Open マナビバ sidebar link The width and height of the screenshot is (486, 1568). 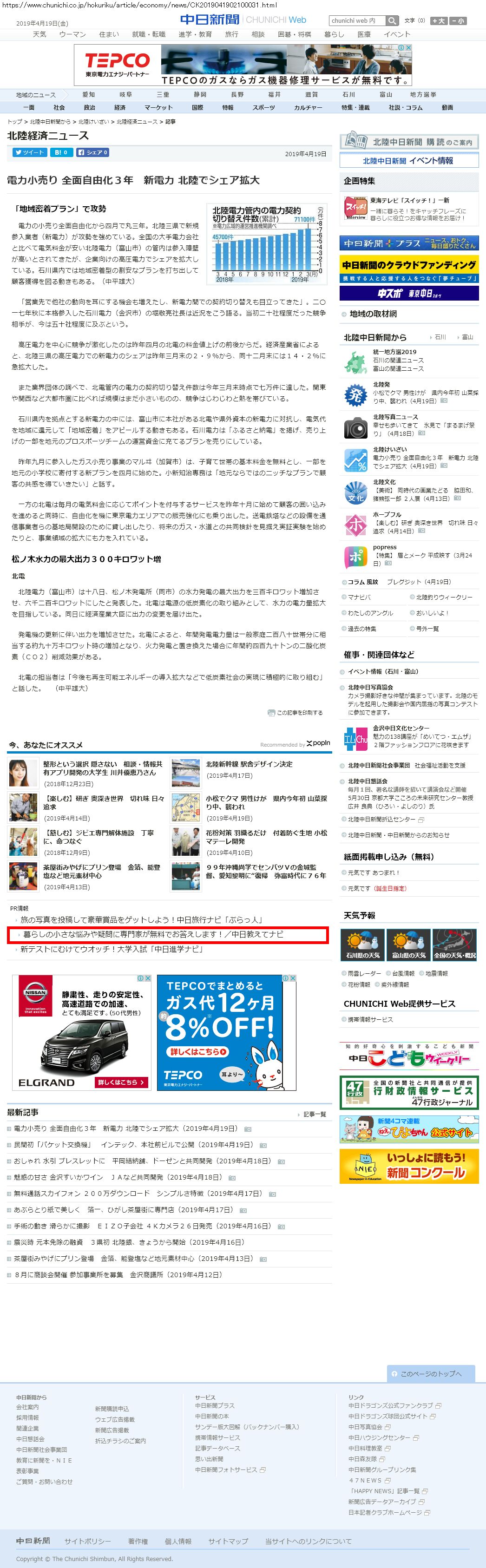(359, 597)
